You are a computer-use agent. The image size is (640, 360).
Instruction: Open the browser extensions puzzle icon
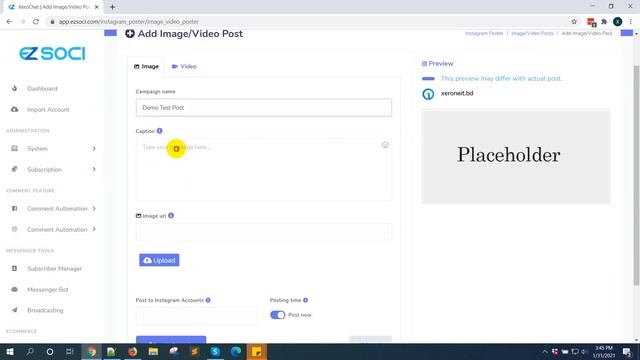click(604, 22)
